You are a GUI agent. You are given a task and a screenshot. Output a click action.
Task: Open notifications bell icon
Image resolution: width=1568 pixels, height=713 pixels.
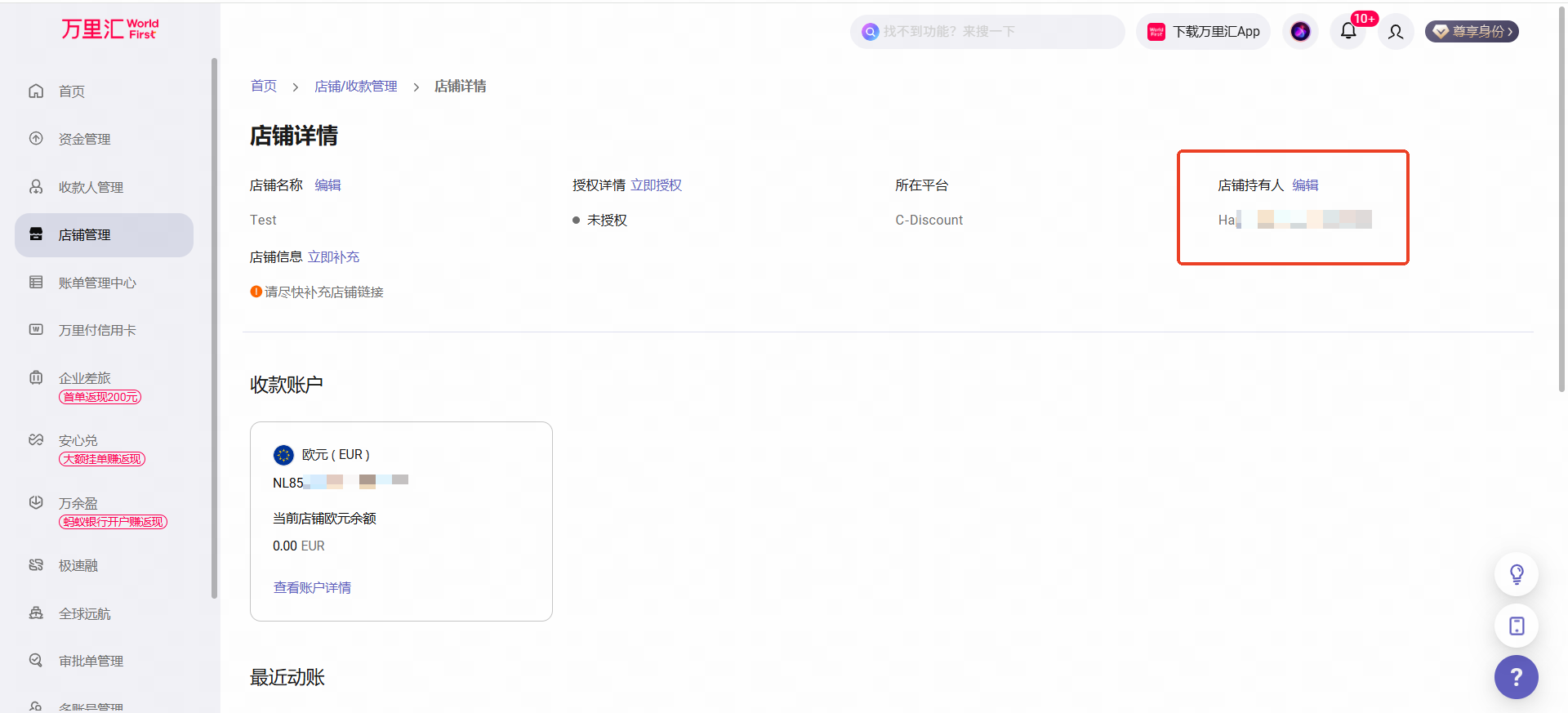click(1348, 32)
